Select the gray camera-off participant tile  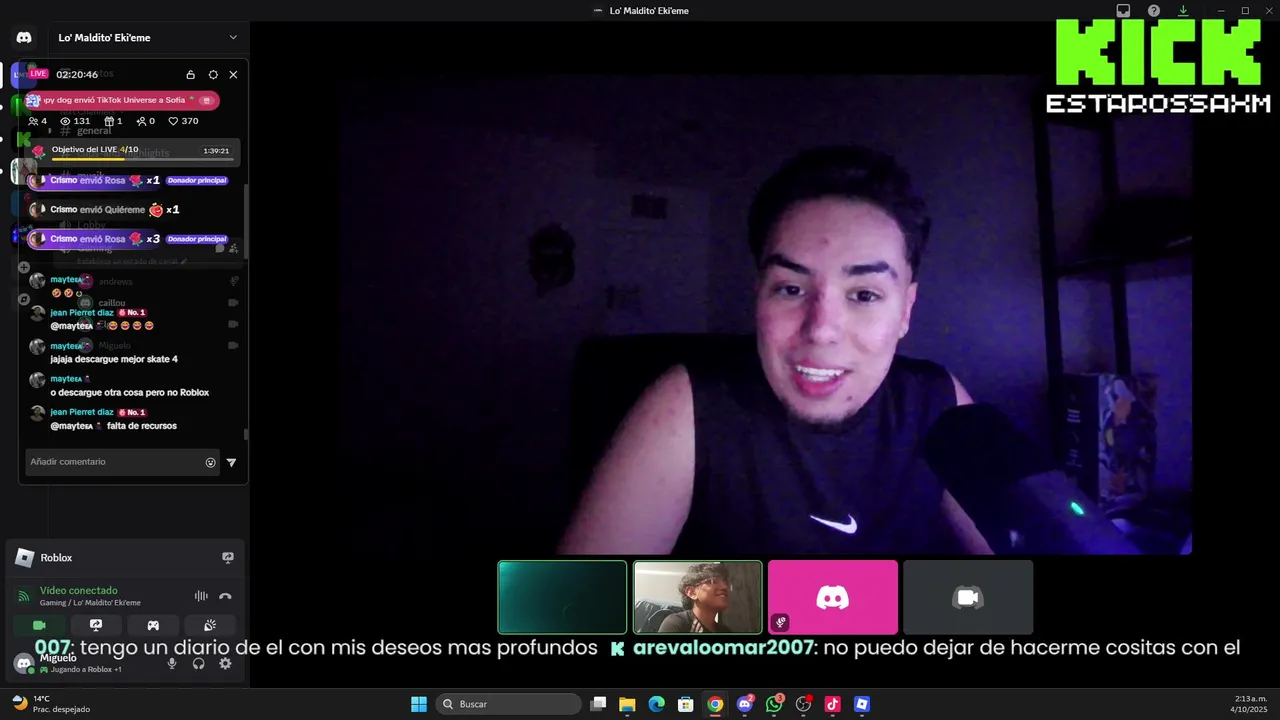(x=968, y=597)
